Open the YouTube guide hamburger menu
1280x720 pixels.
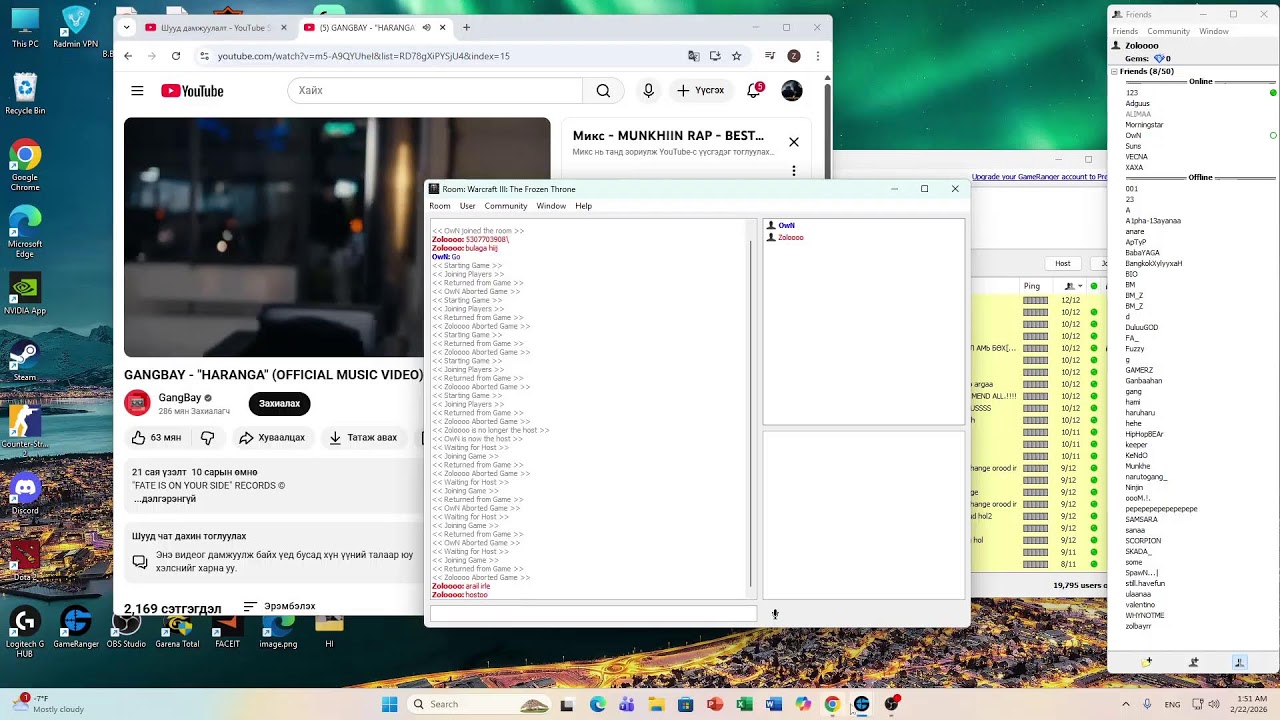[137, 91]
